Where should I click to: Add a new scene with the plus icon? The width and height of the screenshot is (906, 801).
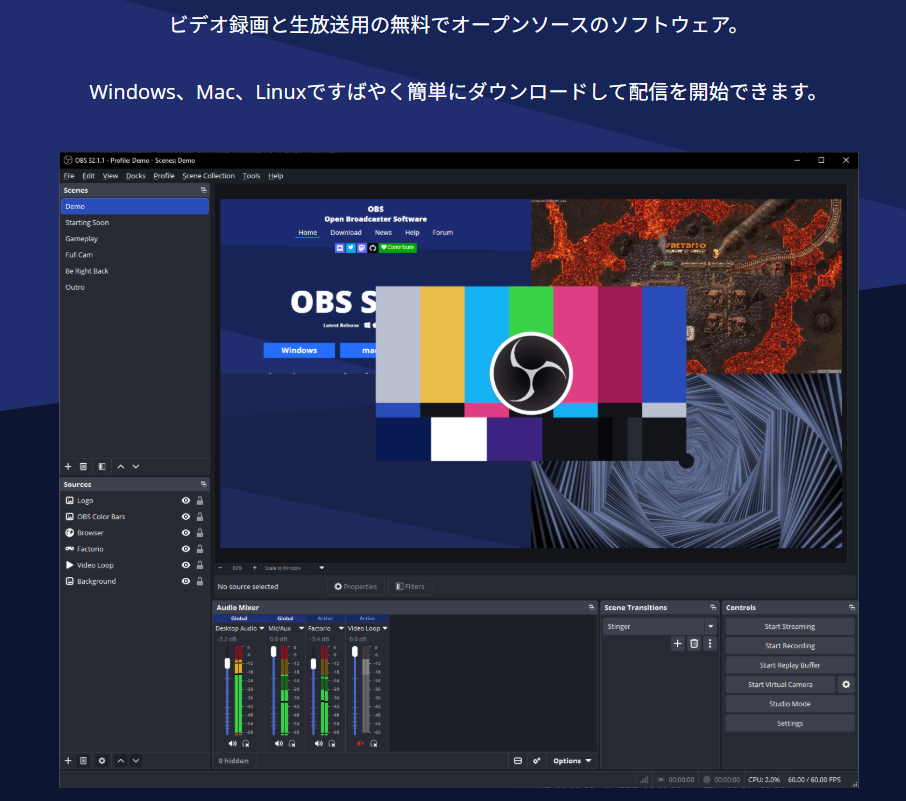68,466
